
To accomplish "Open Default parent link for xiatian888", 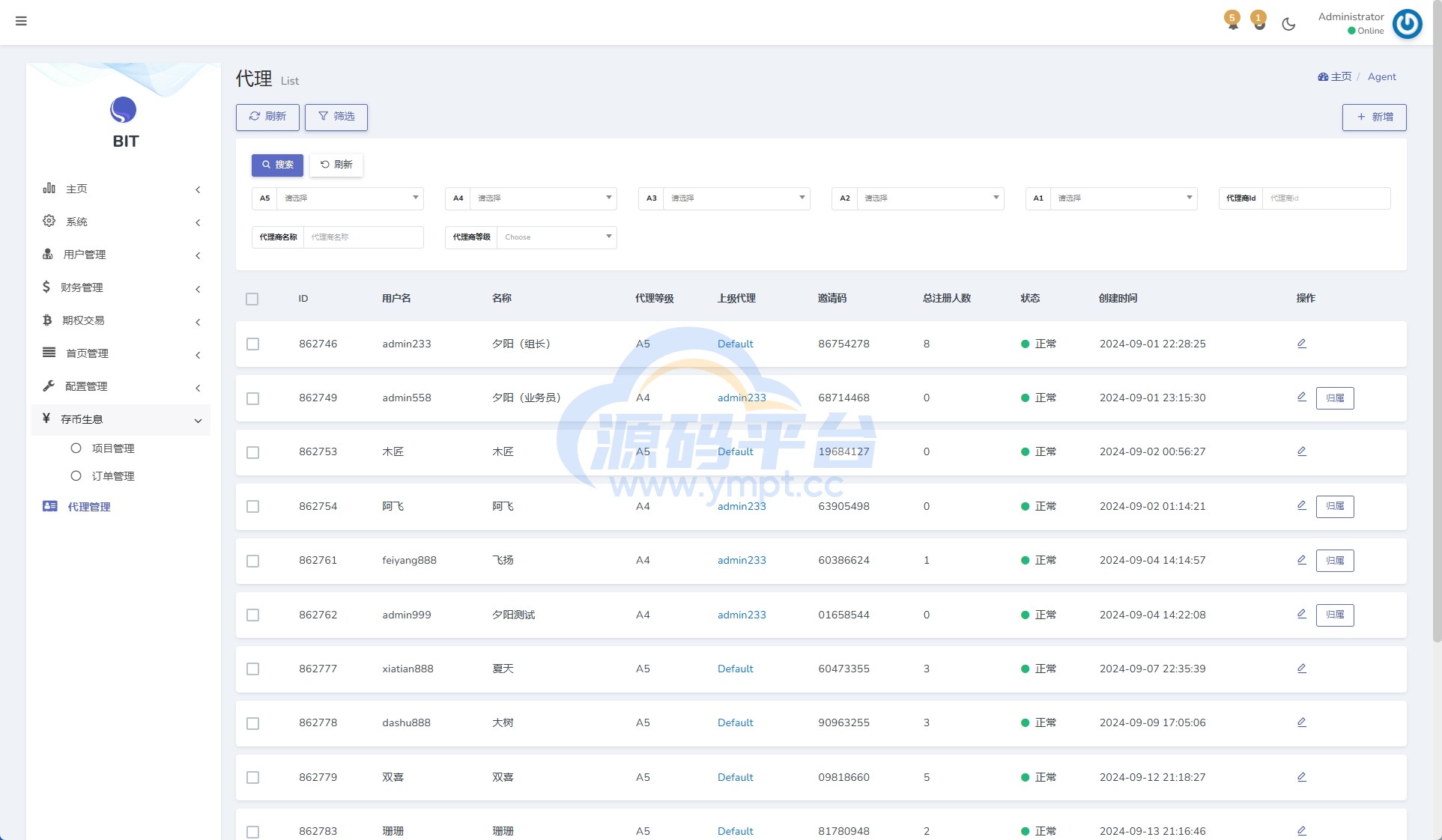I will coord(735,669).
